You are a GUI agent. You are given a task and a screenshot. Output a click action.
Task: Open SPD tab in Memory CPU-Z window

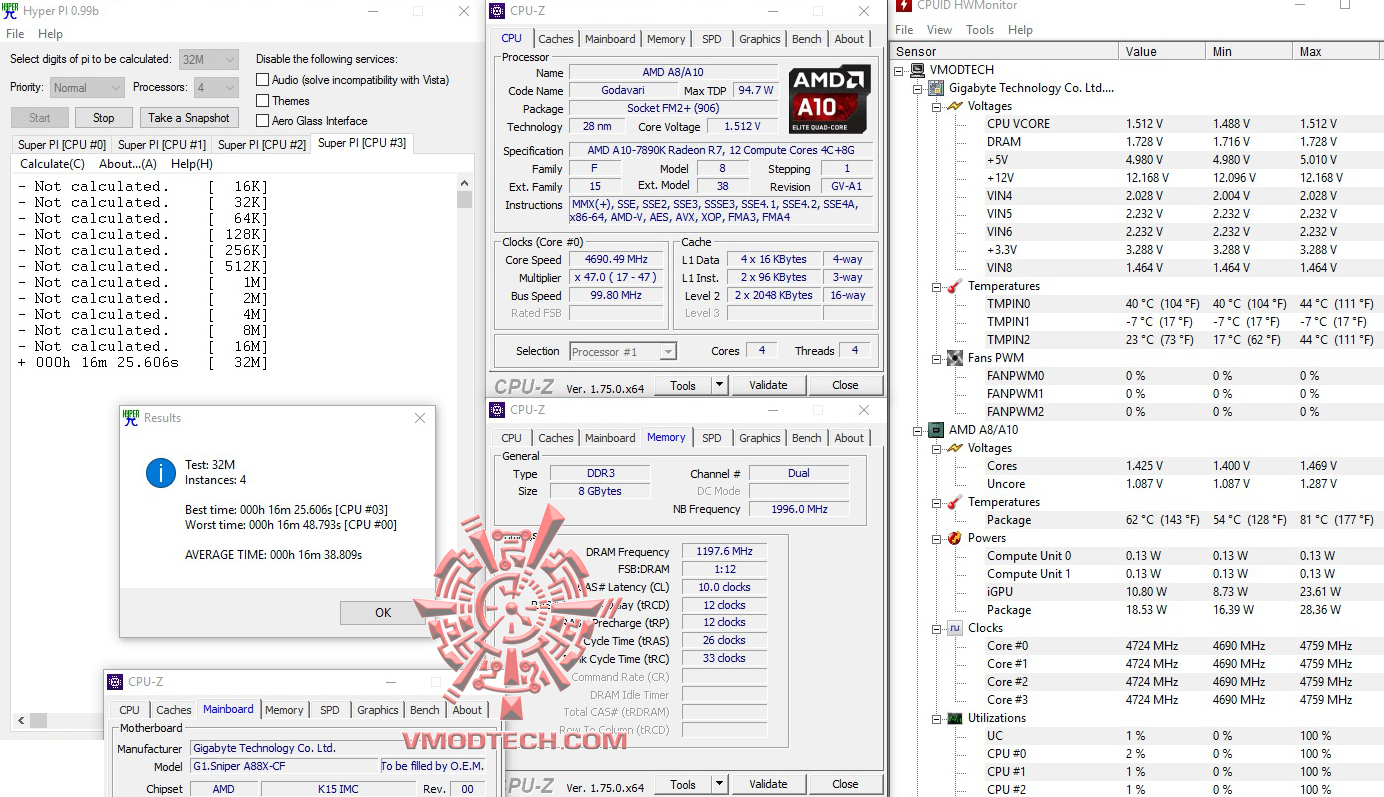711,438
